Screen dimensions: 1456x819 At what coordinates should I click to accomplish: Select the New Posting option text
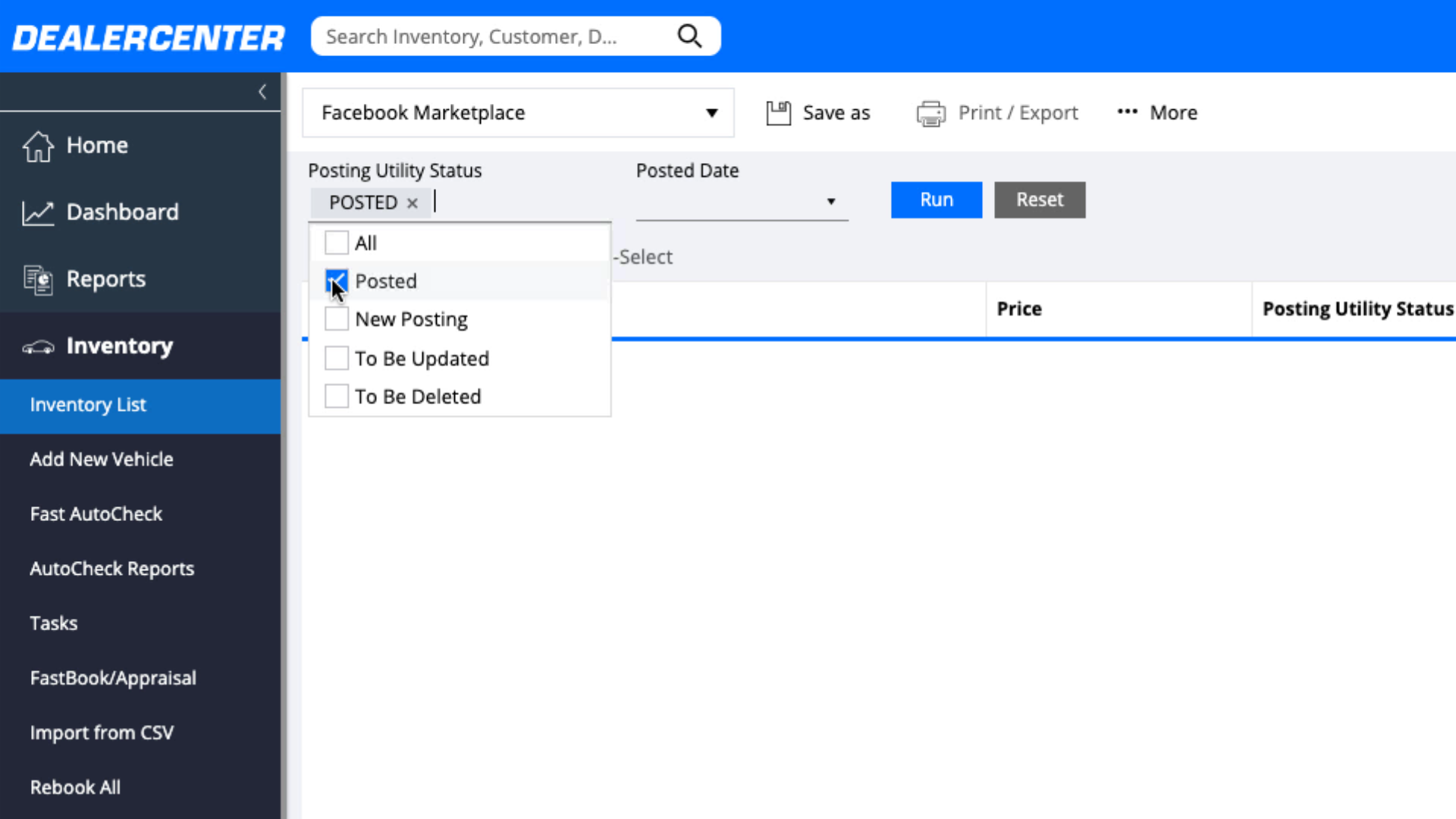pyautogui.click(x=411, y=319)
